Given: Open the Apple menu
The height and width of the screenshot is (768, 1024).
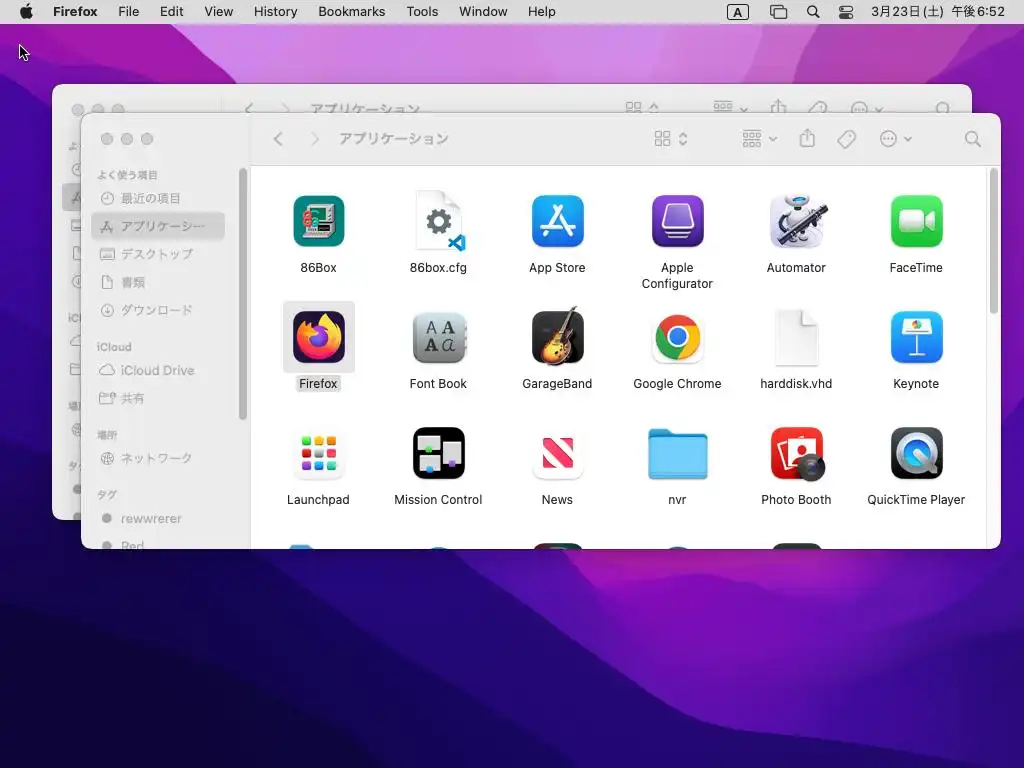Looking at the screenshot, I should [x=26, y=12].
